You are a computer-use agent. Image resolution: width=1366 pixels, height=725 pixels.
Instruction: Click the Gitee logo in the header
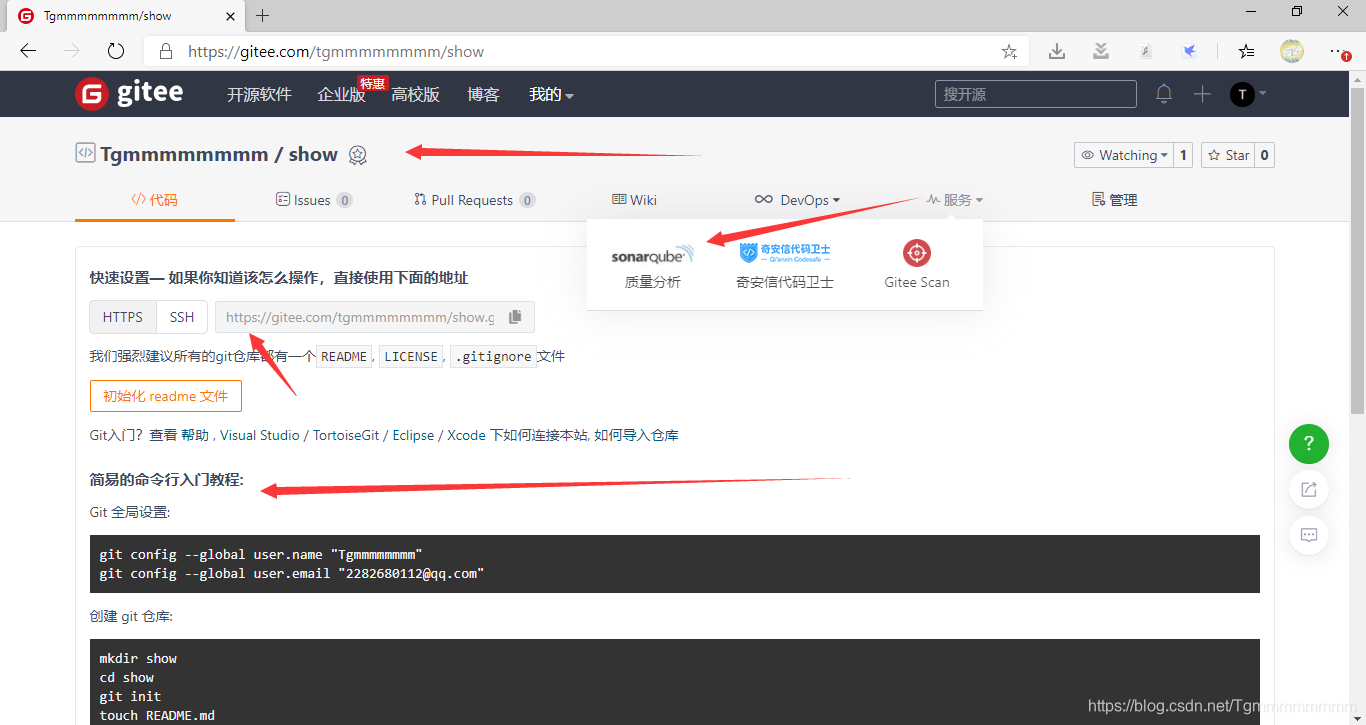[x=129, y=94]
